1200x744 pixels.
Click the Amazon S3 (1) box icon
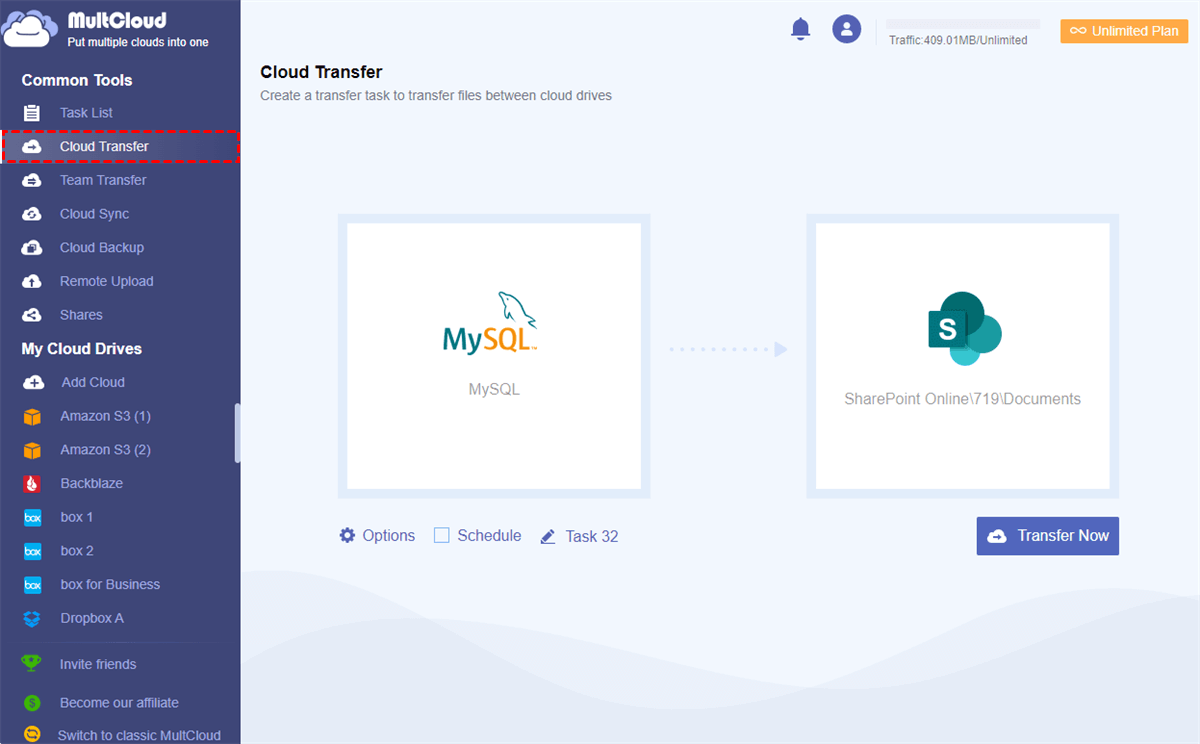33,416
